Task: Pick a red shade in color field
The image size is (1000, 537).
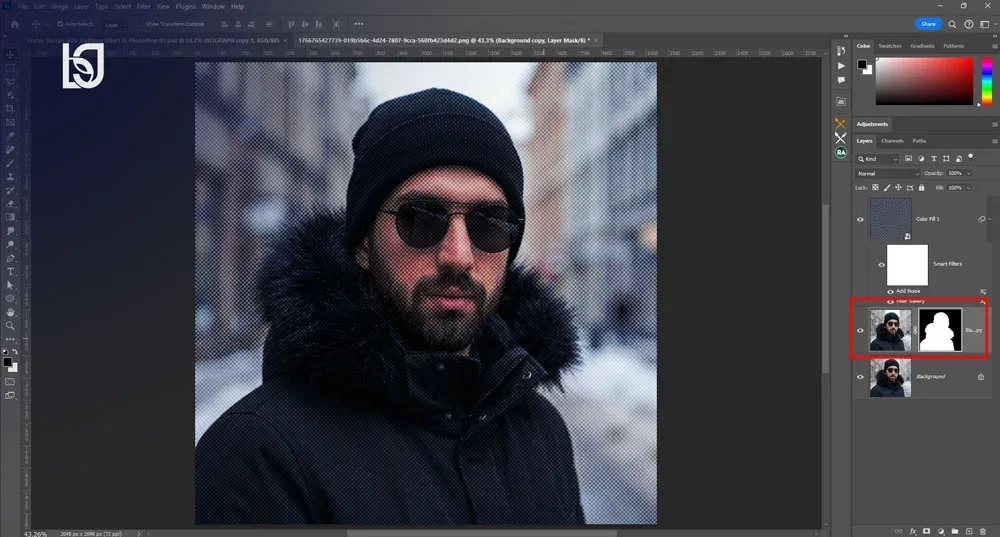Action: [x=924, y=81]
